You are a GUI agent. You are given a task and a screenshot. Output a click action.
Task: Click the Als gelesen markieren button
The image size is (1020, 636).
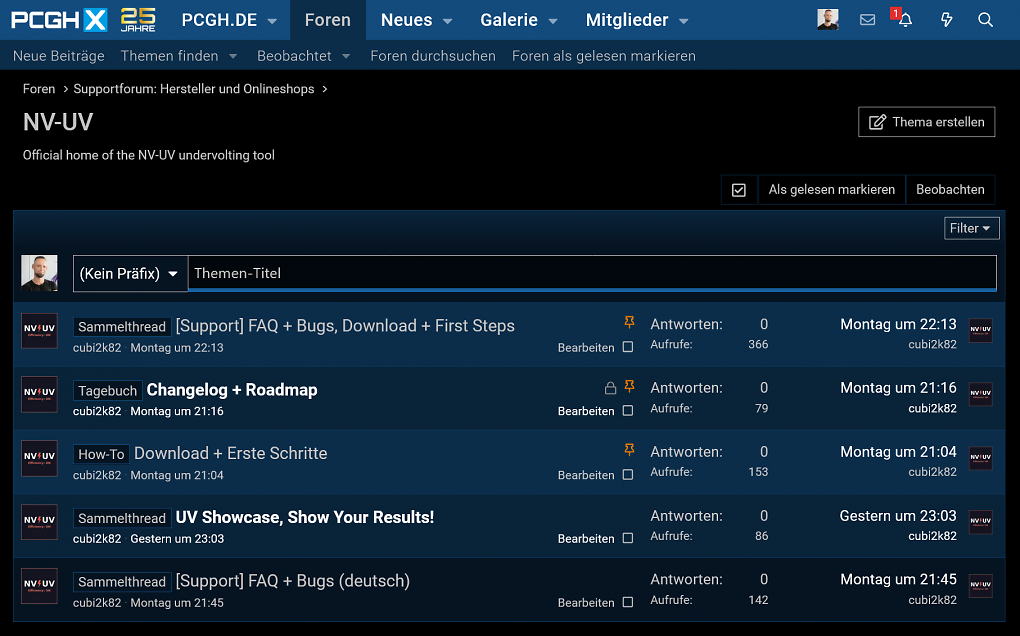pos(831,190)
